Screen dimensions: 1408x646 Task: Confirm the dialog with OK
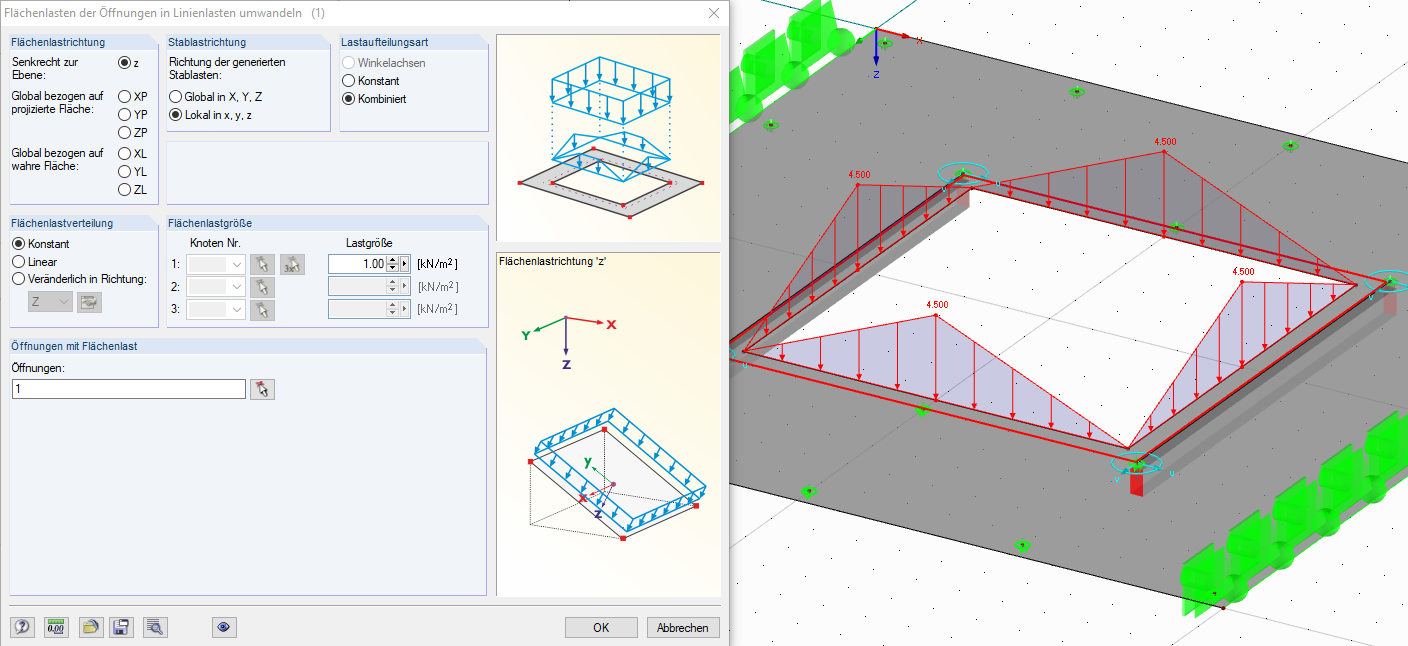coord(601,628)
